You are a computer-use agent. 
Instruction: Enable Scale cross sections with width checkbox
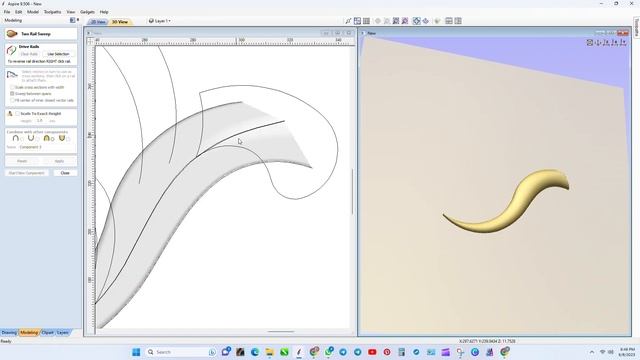(x=12, y=87)
